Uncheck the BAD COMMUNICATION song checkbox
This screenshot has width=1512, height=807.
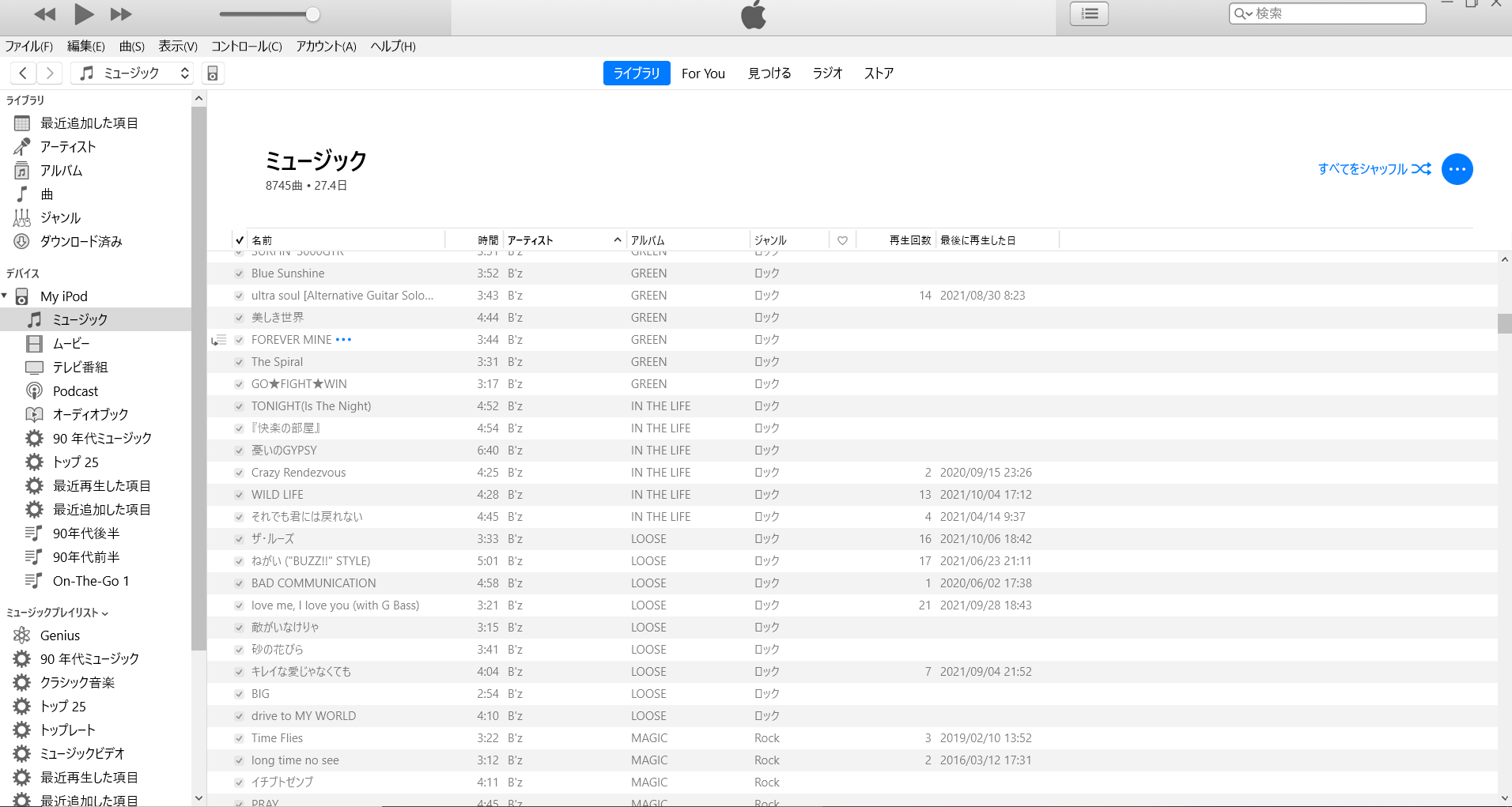tap(239, 583)
